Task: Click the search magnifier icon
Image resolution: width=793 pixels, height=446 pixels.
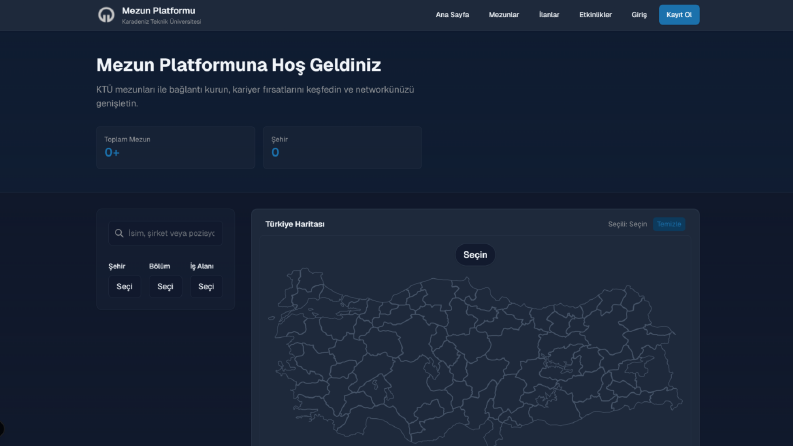Action: 119,233
